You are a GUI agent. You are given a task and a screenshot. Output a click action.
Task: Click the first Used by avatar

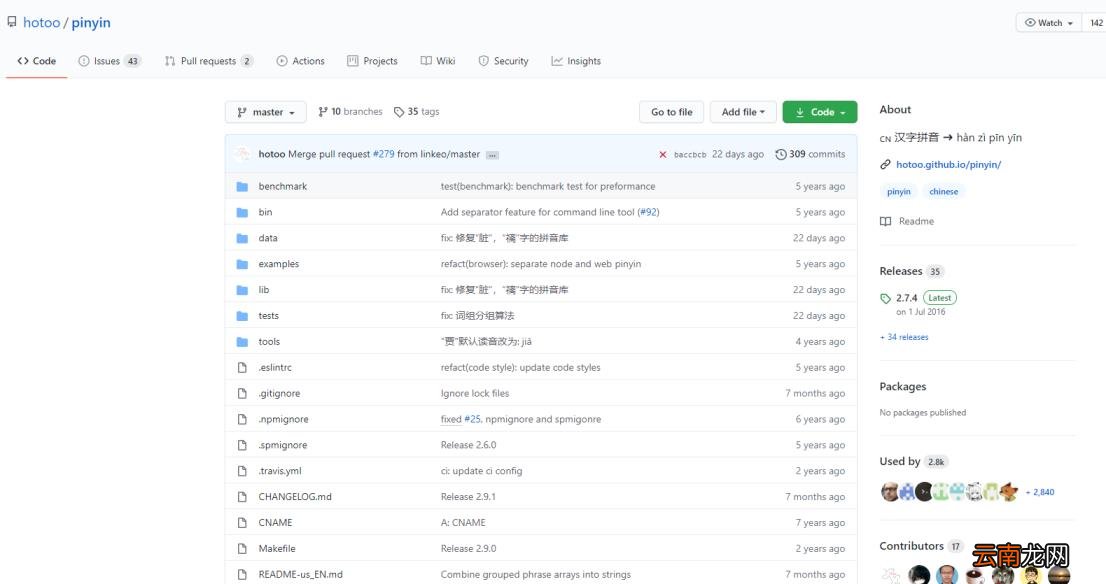coord(889,492)
